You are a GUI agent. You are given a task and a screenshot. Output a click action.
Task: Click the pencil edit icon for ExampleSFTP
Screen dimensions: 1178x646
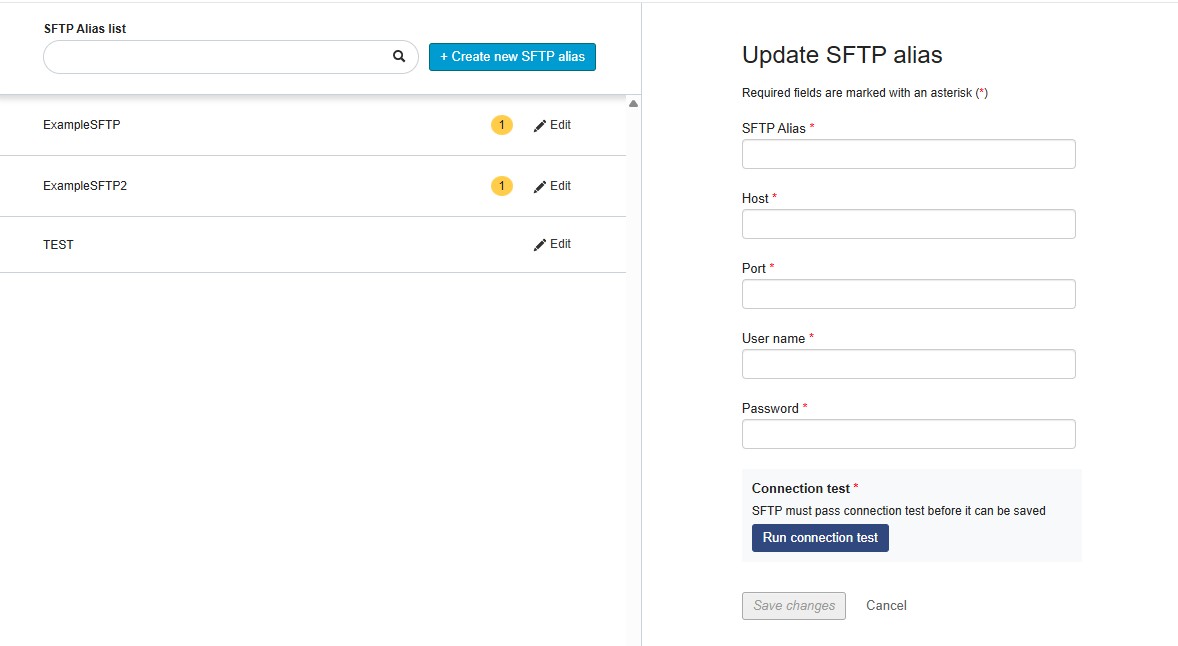point(540,126)
